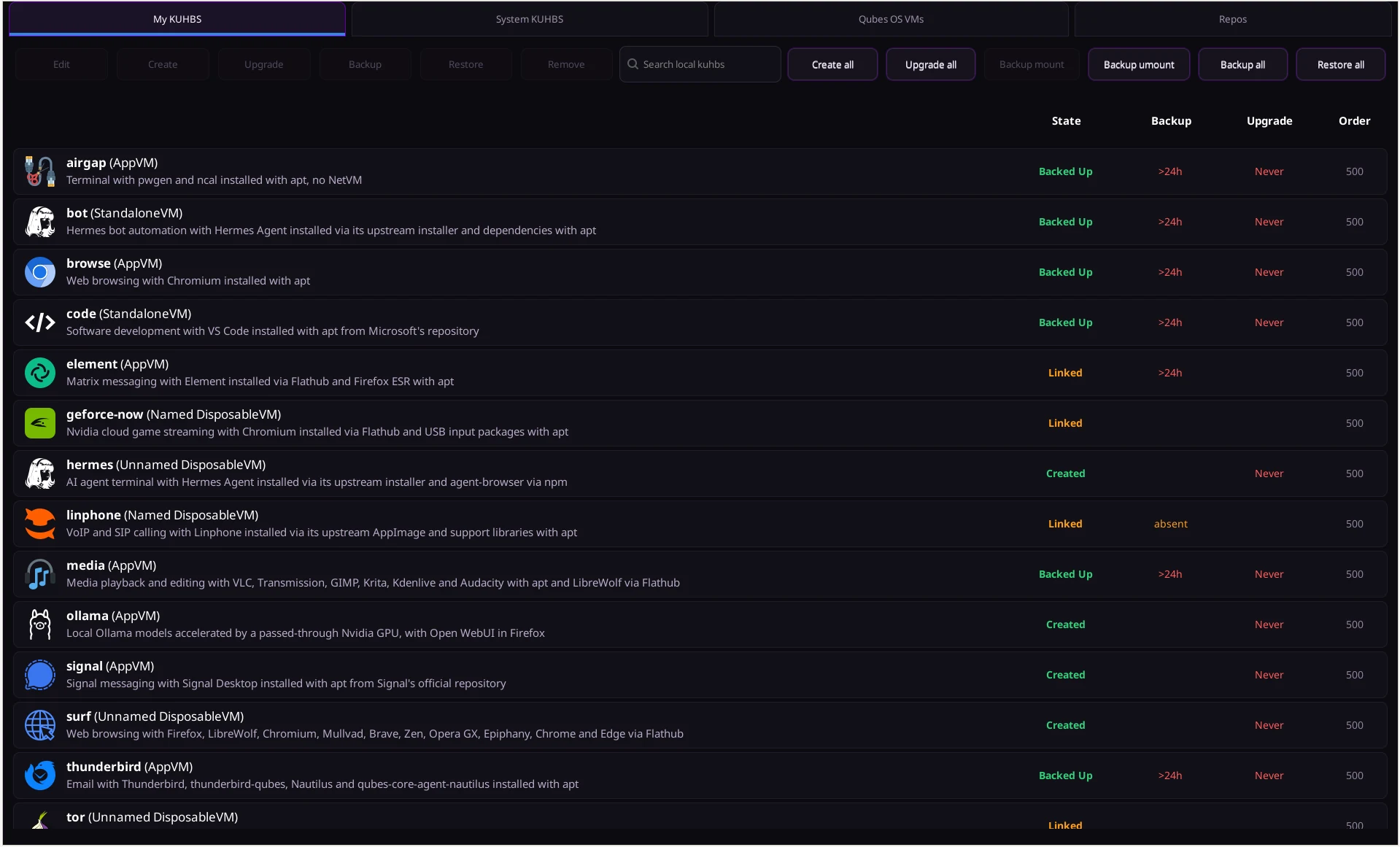
Task: Click browse's >24h backup status
Action: click(x=1169, y=272)
